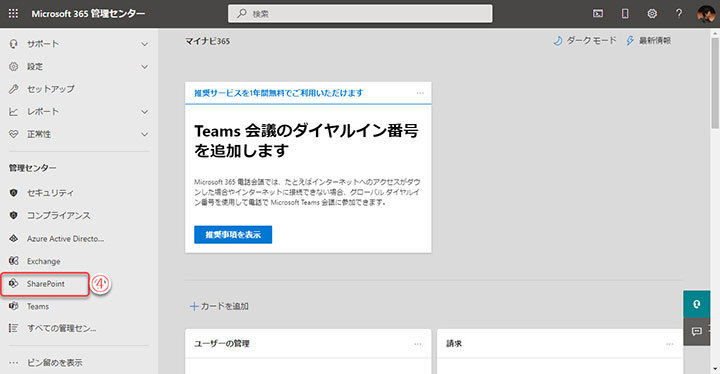This screenshot has width=720, height=374.
Task: Click the gear icon of 設定 in sidebar
Action: click(13, 66)
